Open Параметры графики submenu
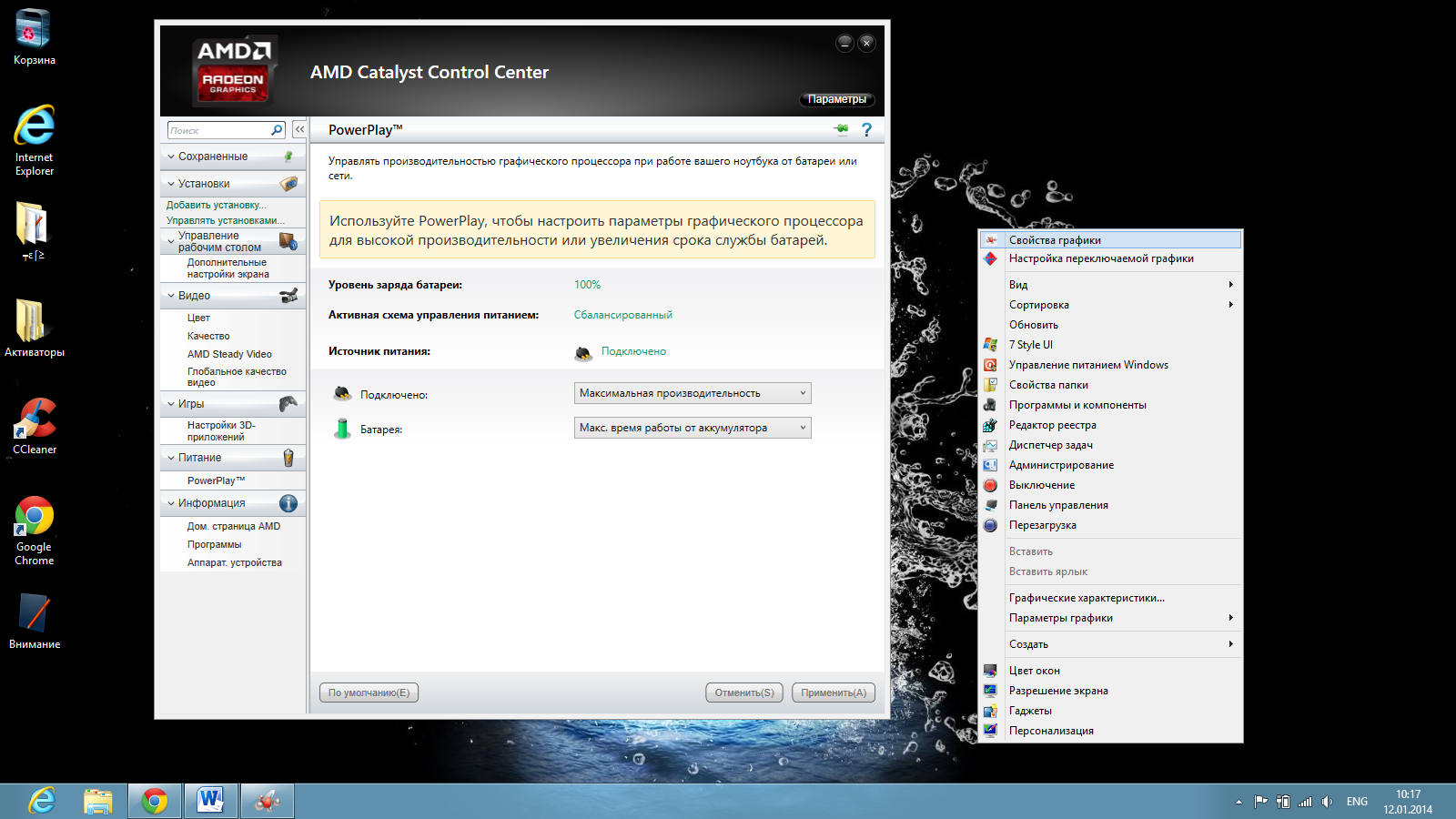1456x819 pixels. coord(1110,618)
